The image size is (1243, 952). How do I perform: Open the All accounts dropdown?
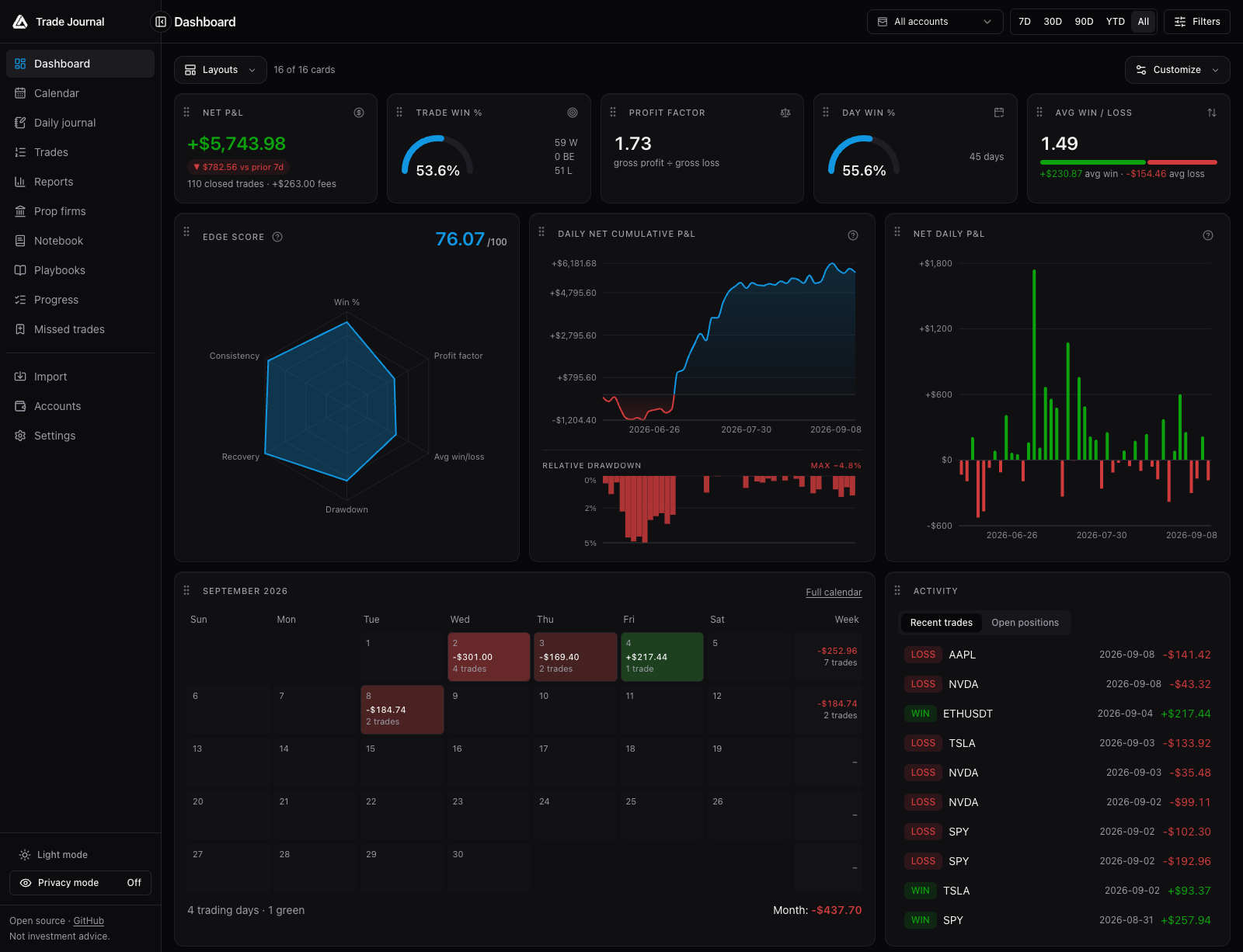pyautogui.click(x=935, y=22)
